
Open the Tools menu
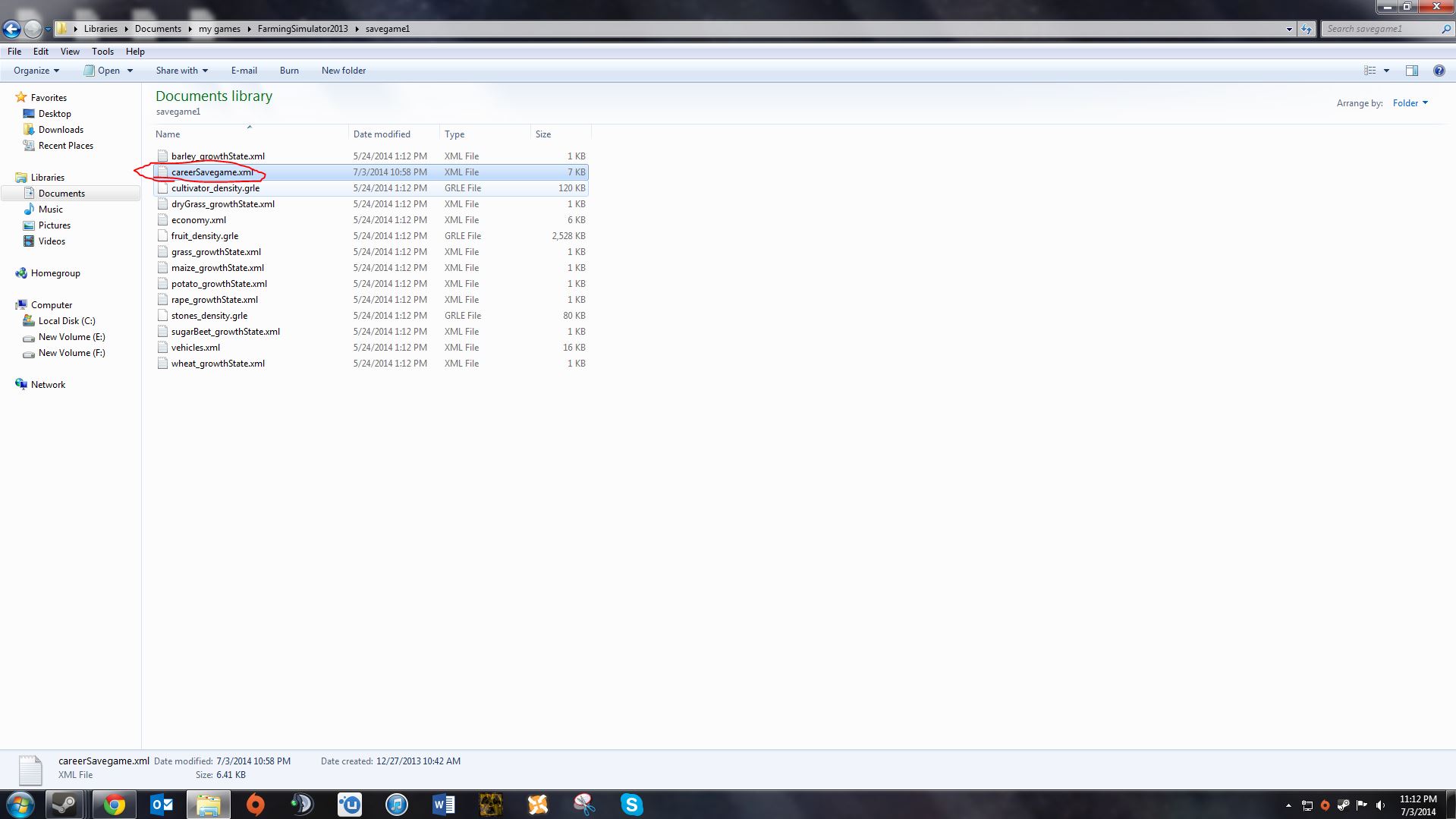coord(102,52)
